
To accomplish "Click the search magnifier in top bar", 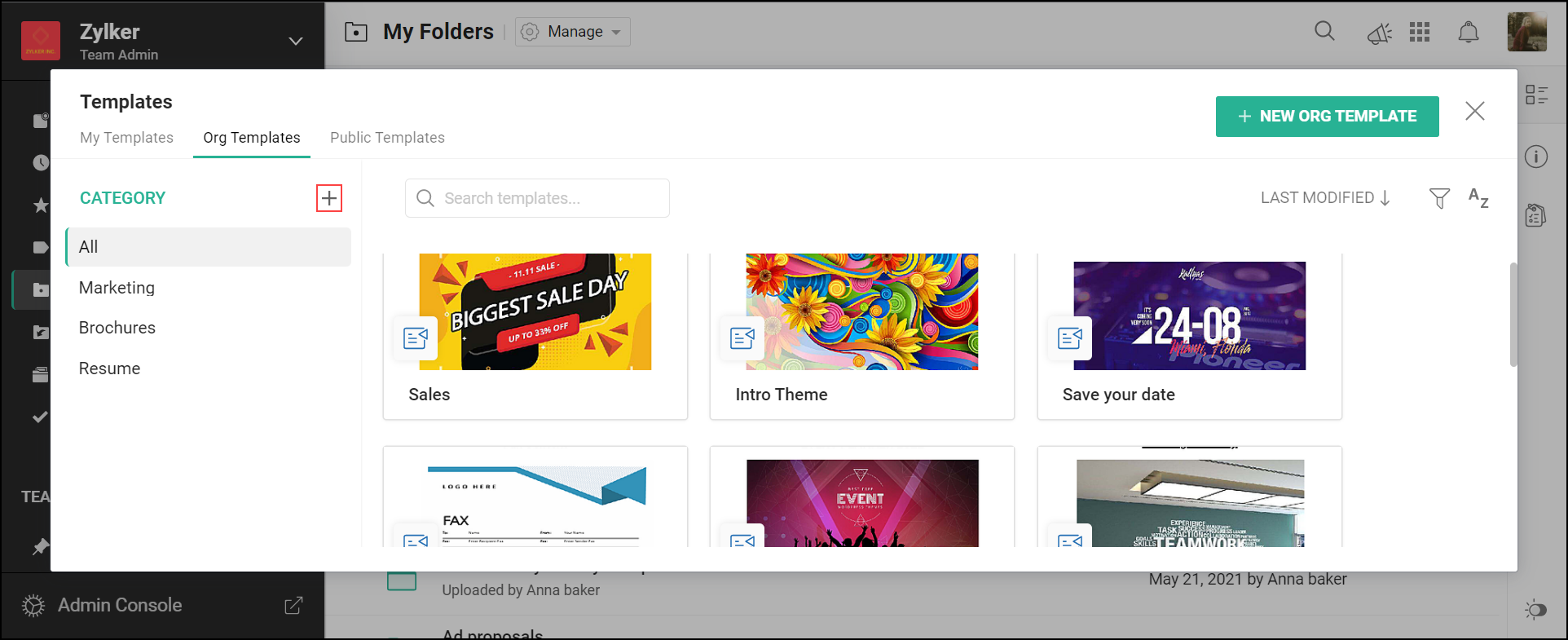I will (1325, 32).
